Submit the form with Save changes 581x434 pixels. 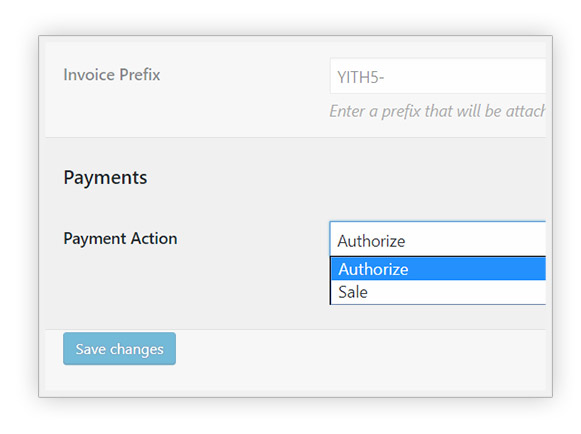pyautogui.click(x=119, y=348)
